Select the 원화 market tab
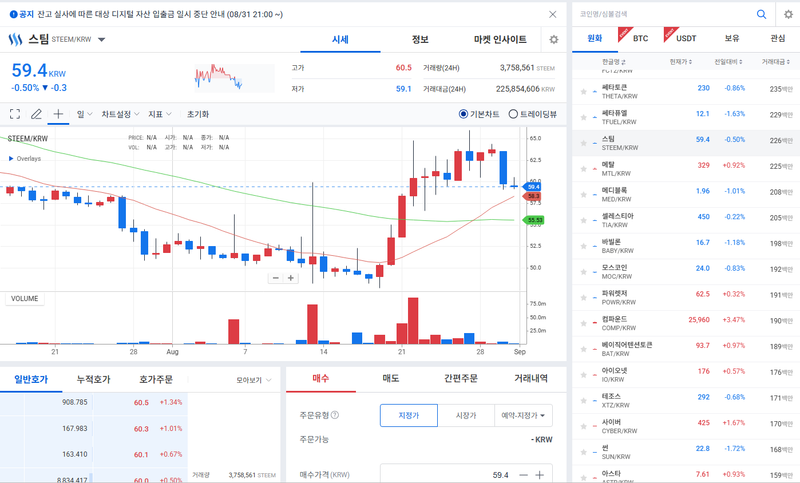800x483 pixels. (595, 38)
